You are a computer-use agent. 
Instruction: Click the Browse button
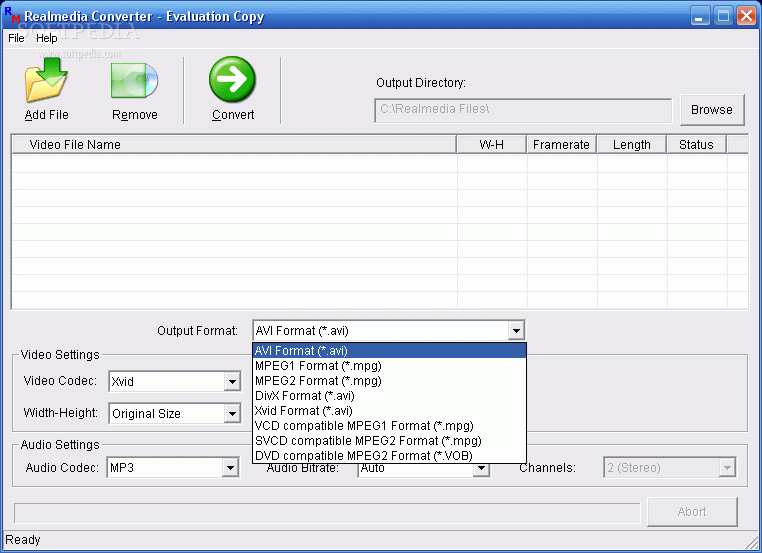[712, 110]
